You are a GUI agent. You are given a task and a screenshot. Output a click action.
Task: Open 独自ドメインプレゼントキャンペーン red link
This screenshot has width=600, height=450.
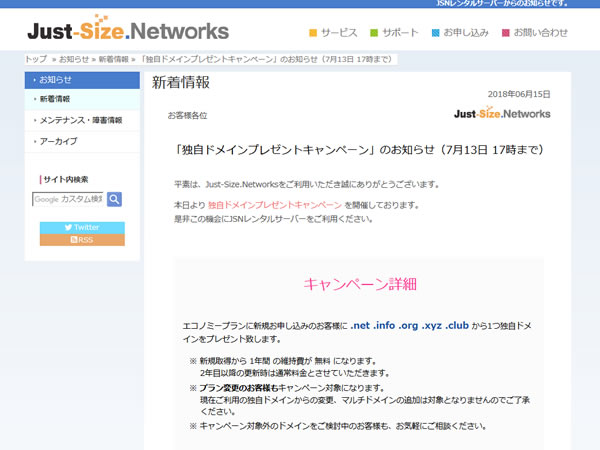pyautogui.click(x=275, y=205)
